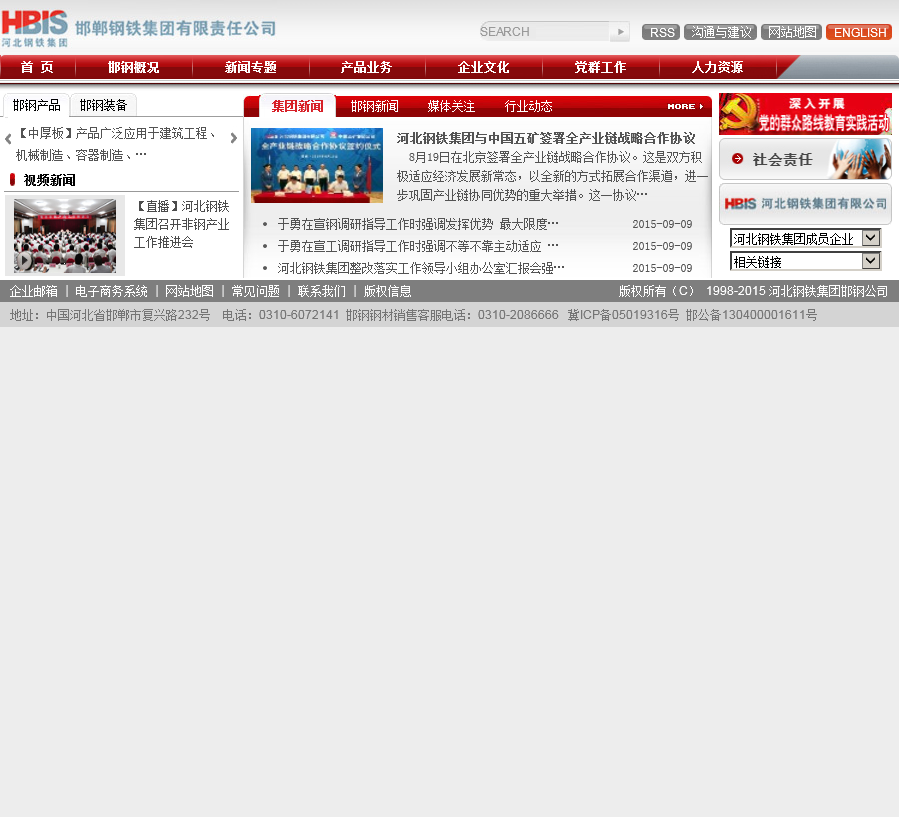The image size is (899, 817).
Task: Select the 邯钢产品 tab
Action: (37, 105)
